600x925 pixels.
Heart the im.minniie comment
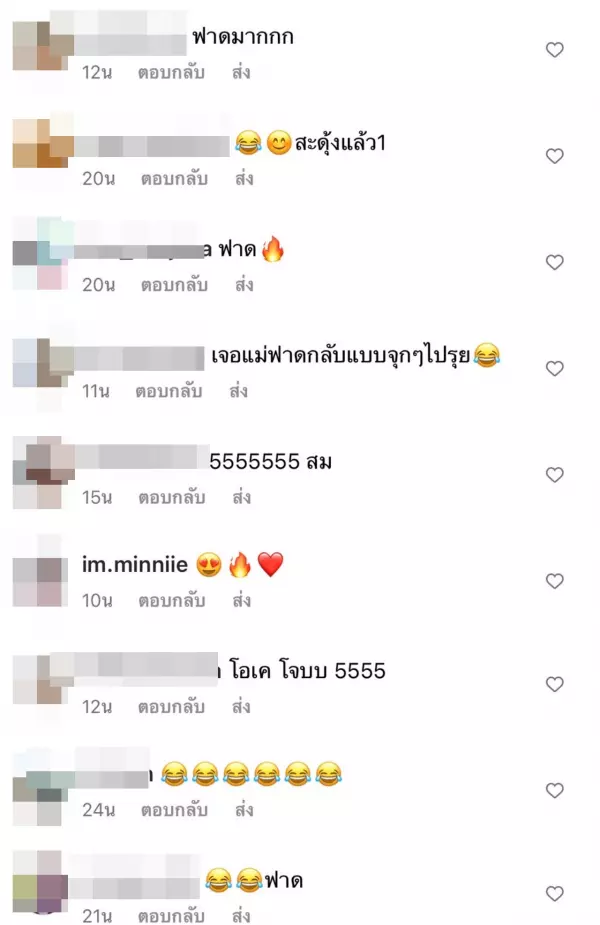coord(554,581)
